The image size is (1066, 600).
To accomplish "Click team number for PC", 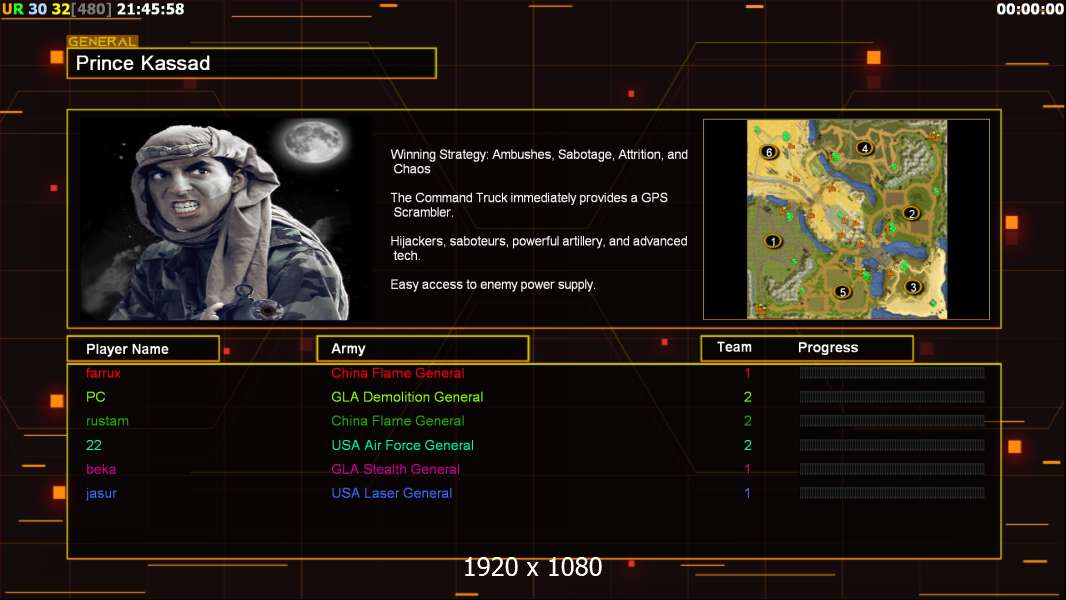I will [747, 397].
